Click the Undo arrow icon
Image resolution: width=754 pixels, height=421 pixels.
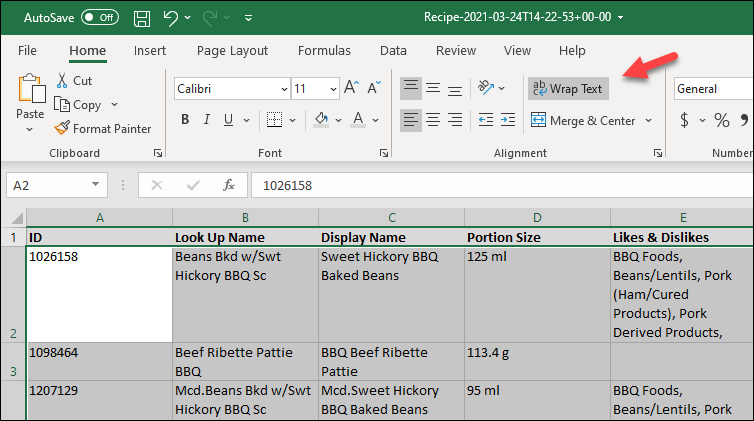171,18
